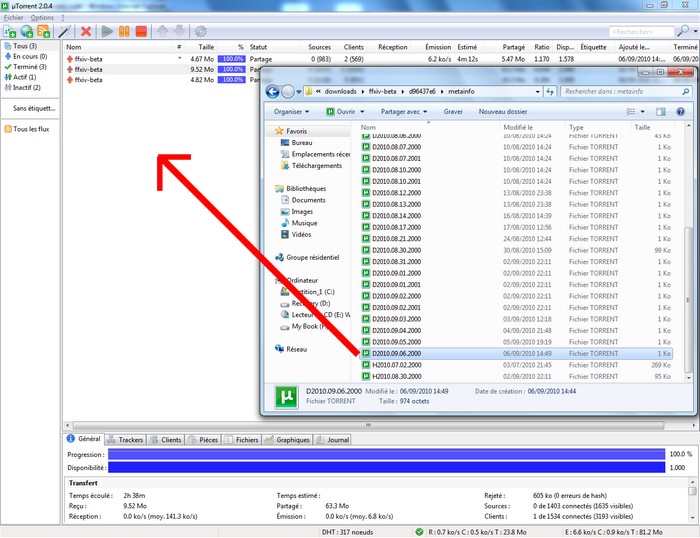Click the red Stop torrent icon

(x=141, y=31)
